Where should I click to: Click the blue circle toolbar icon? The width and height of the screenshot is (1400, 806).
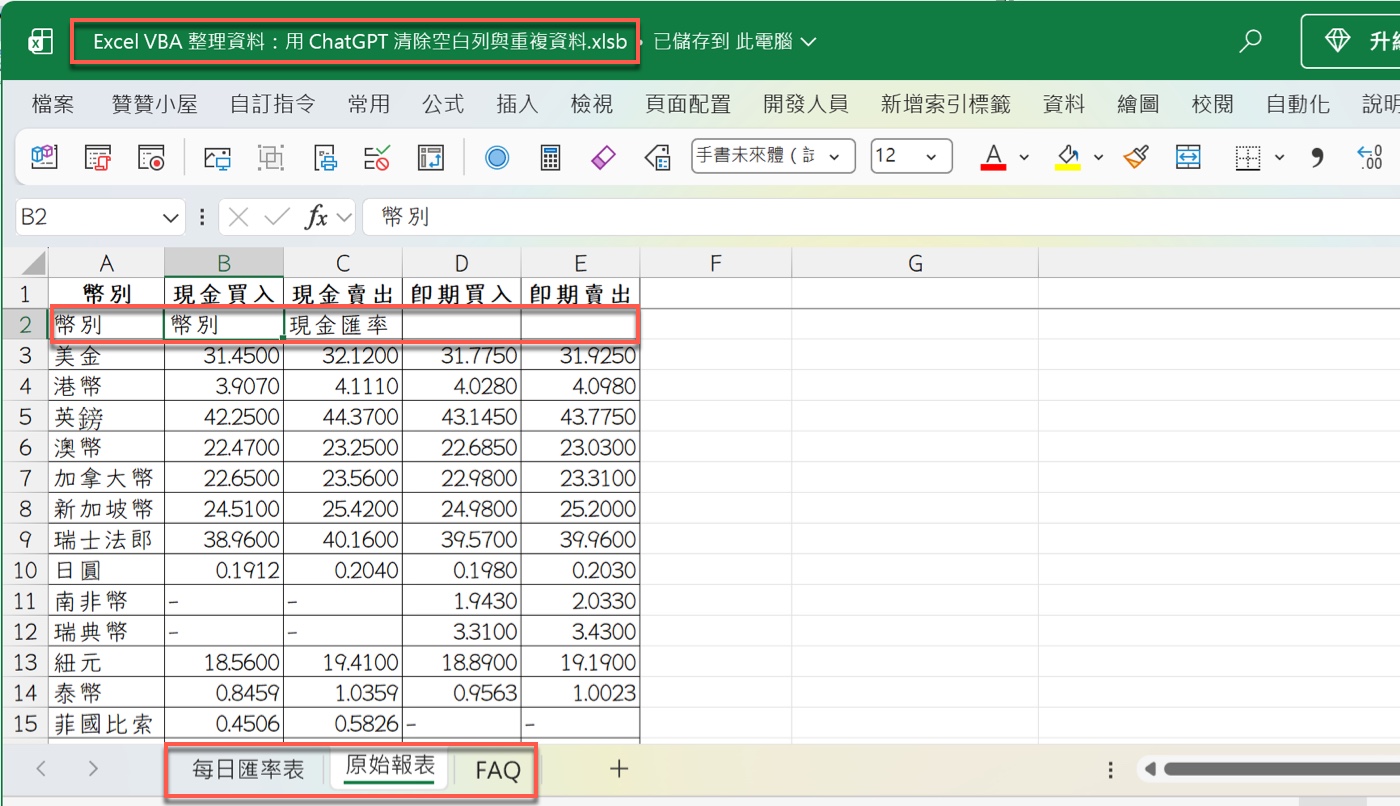tap(497, 157)
